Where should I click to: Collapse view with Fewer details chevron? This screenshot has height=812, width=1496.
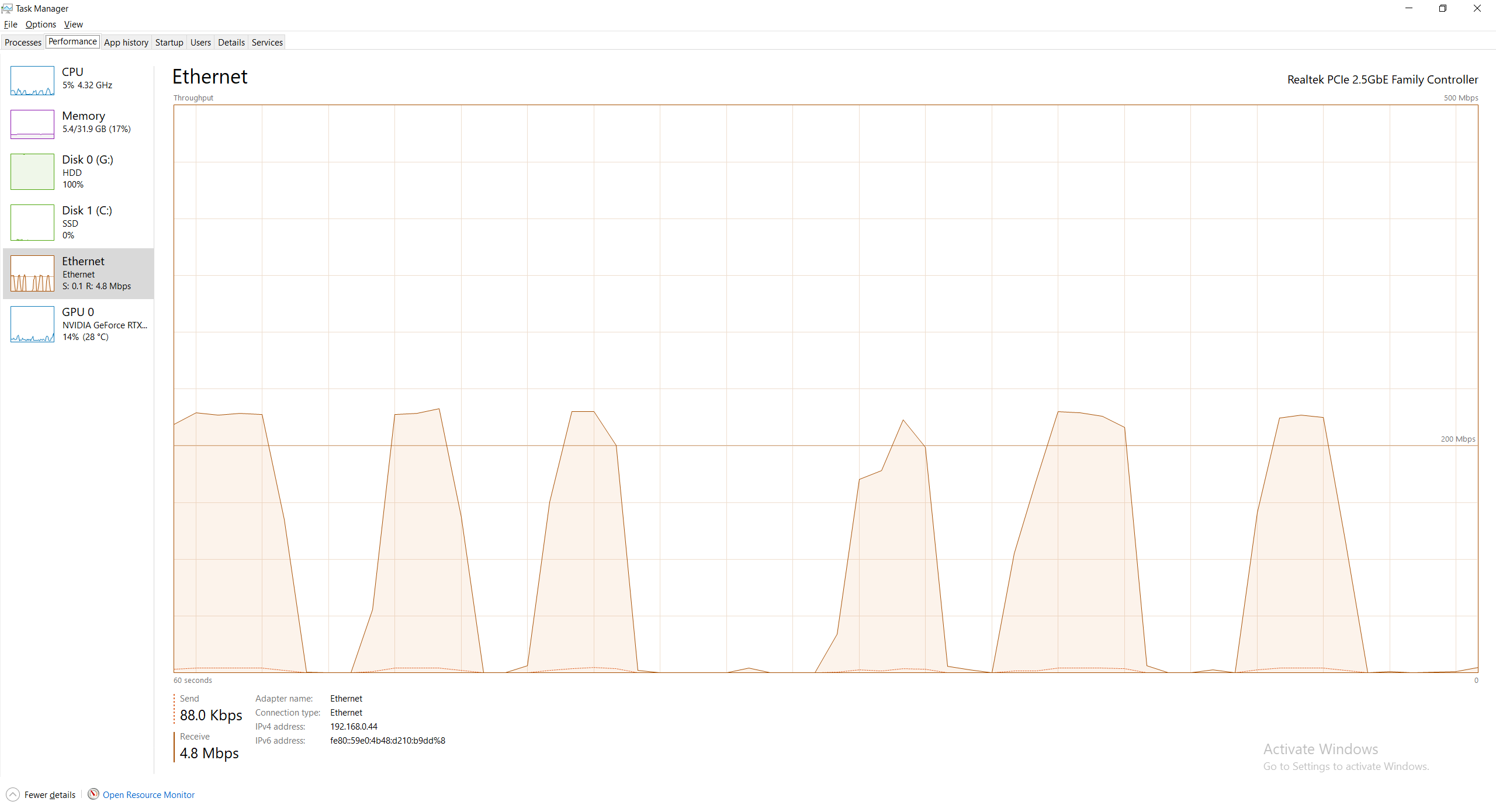click(13, 794)
